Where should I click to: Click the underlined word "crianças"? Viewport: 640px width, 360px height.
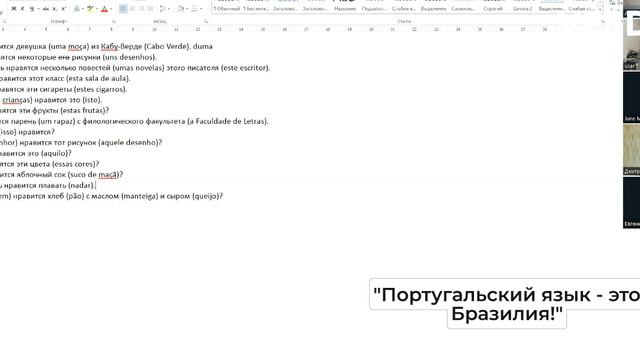pos(16,100)
